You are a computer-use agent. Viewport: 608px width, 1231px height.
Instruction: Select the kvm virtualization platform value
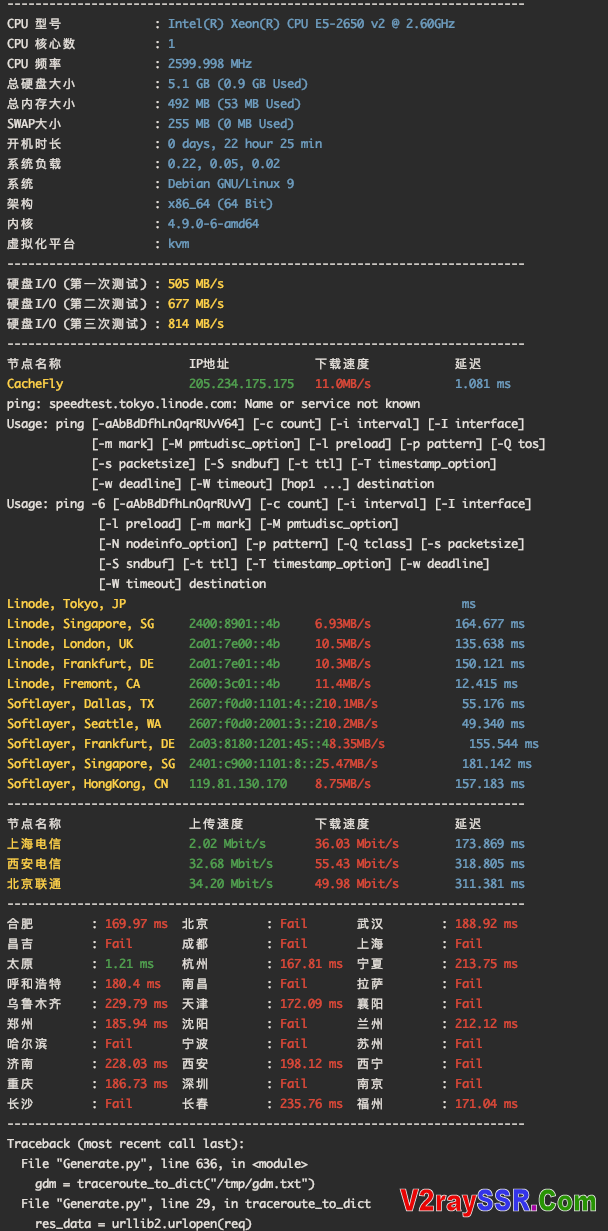[178, 243]
